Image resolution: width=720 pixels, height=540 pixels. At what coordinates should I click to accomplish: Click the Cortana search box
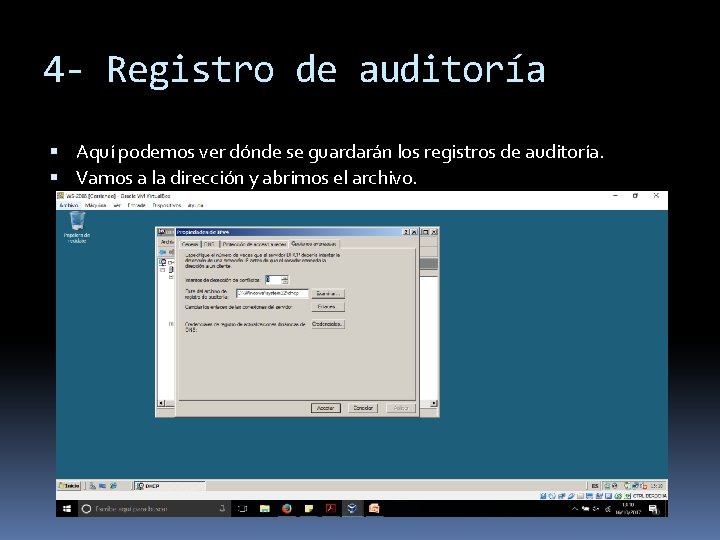(154, 509)
